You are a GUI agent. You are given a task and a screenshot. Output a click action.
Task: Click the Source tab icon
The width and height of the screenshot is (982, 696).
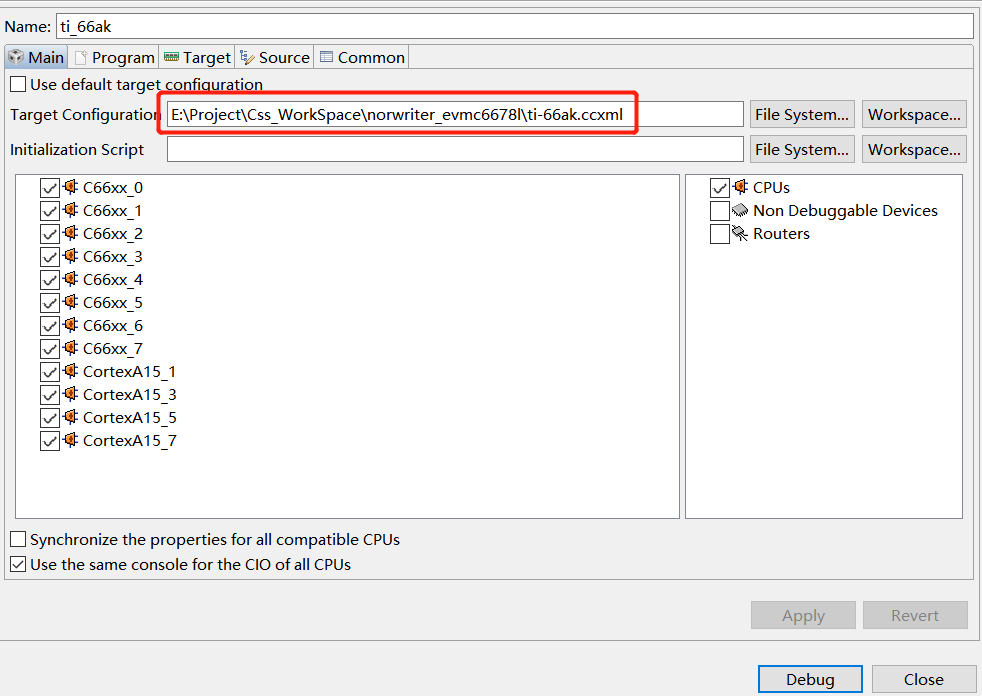(x=245, y=57)
